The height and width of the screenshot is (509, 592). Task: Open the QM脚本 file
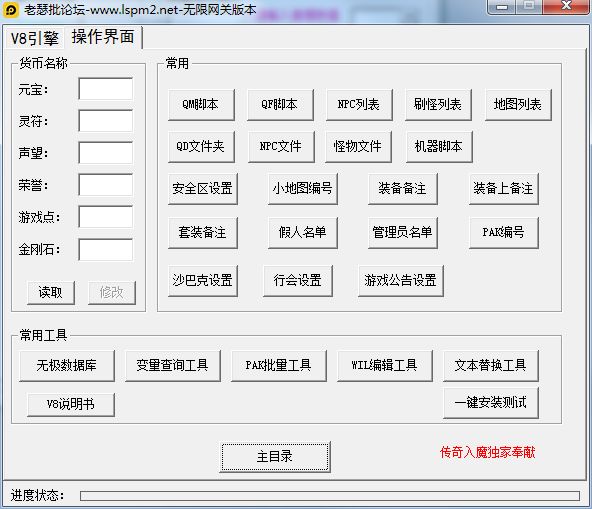[x=201, y=105]
